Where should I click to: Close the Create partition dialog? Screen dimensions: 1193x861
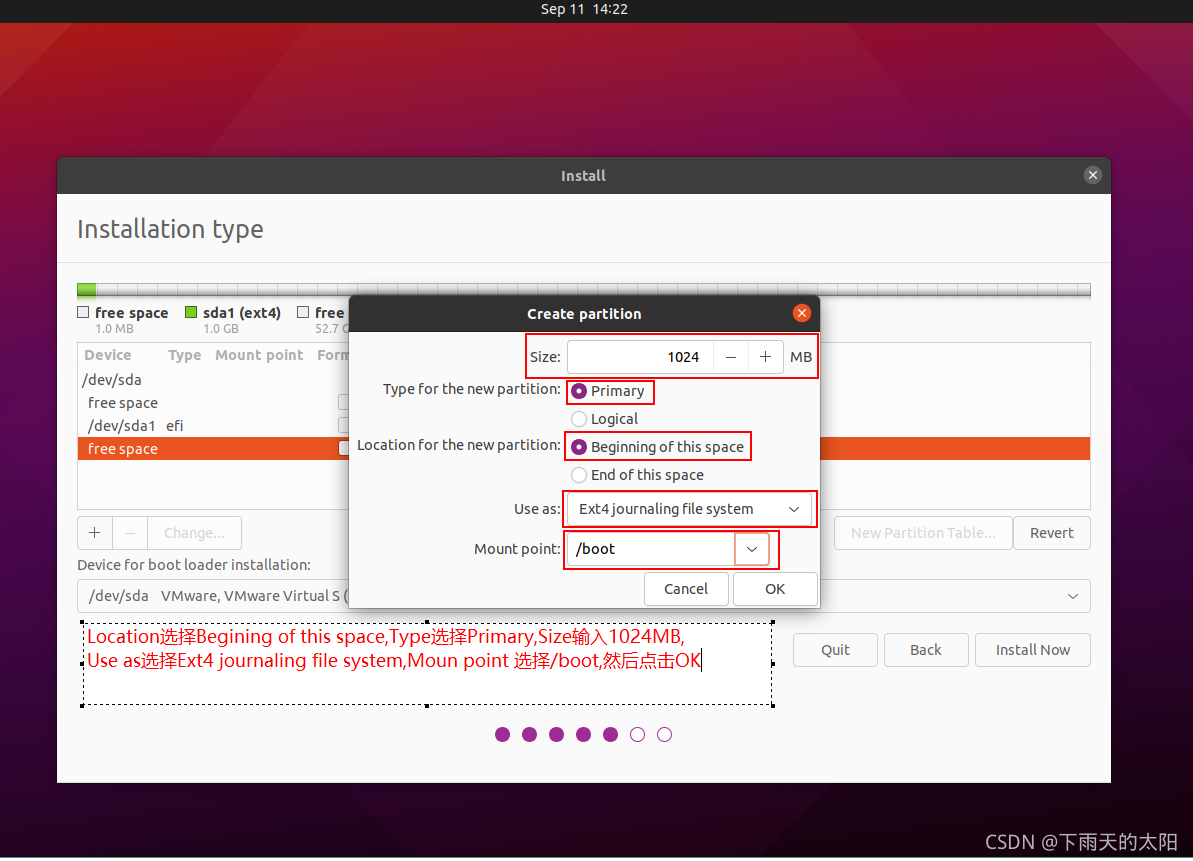[801, 313]
